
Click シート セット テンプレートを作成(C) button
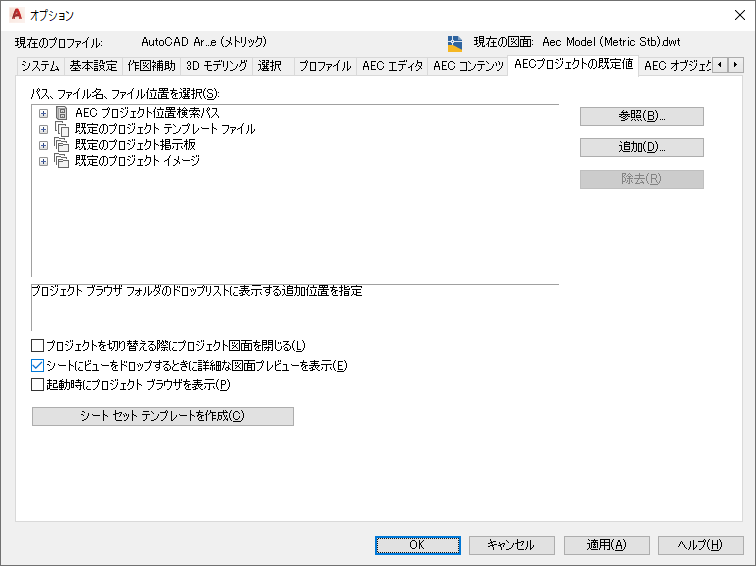click(x=162, y=416)
